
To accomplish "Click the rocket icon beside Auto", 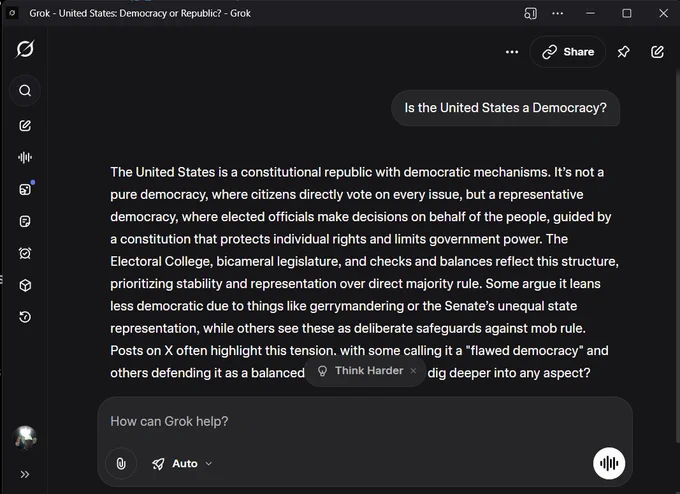I will coord(158,464).
